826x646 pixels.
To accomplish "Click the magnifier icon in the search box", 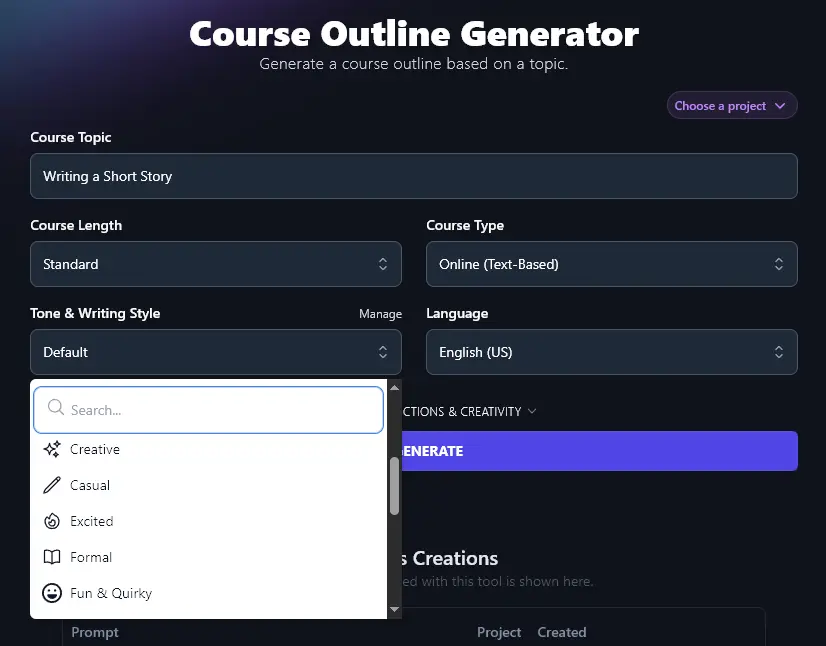I will pos(55,409).
